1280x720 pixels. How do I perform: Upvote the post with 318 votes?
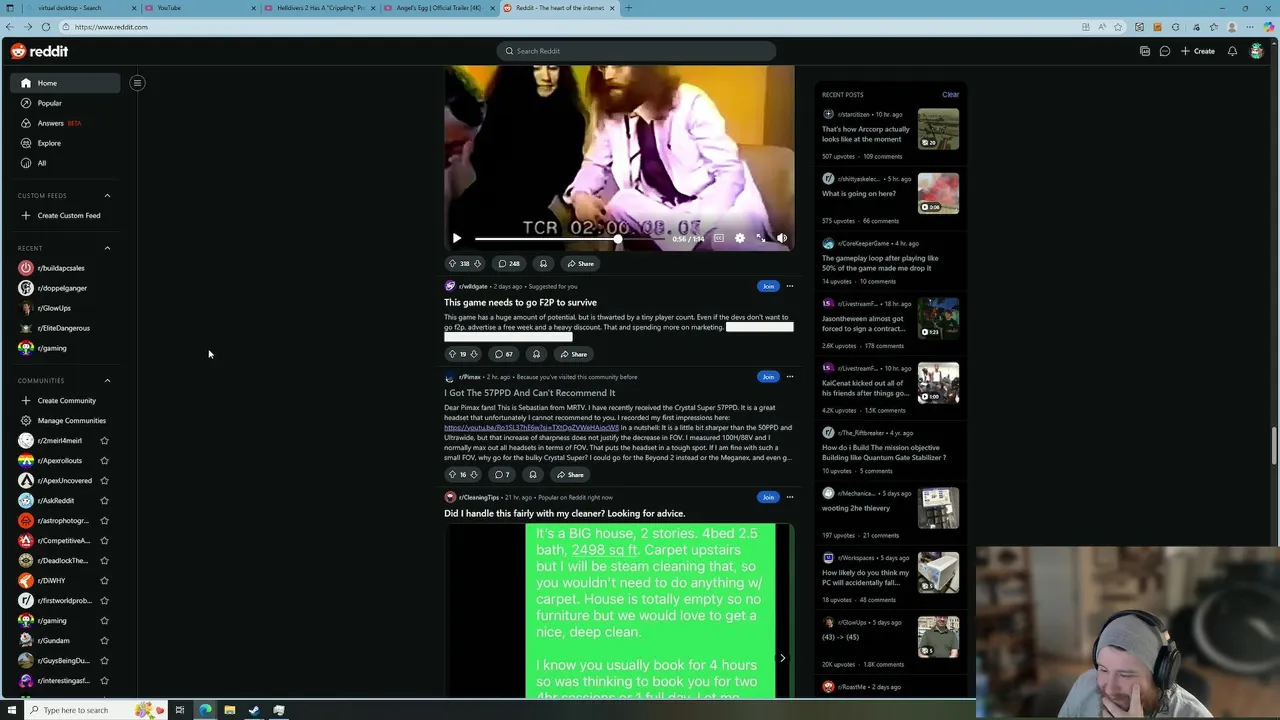click(452, 264)
